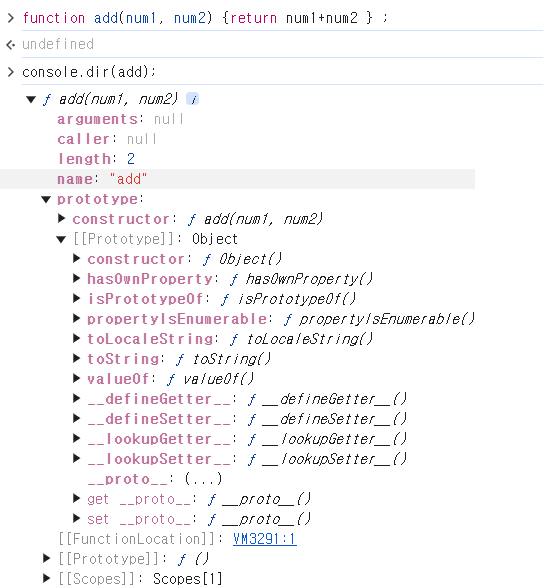The image size is (543, 588).
Task: Collapse the add(num1, num2) function object
Action: coord(31,99)
